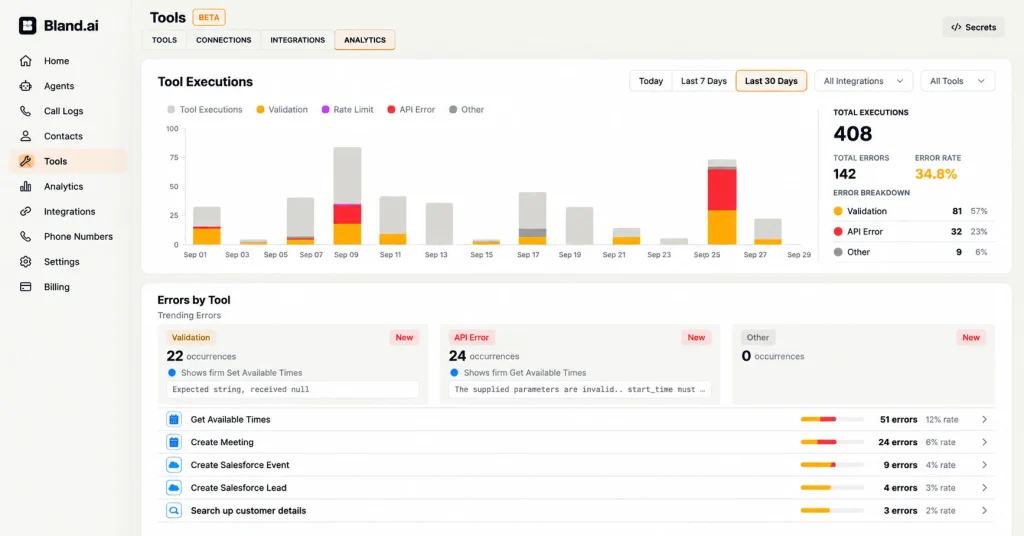Expand Create Meeting row chevron
Viewport: 1024px width, 536px height.
tap(984, 443)
